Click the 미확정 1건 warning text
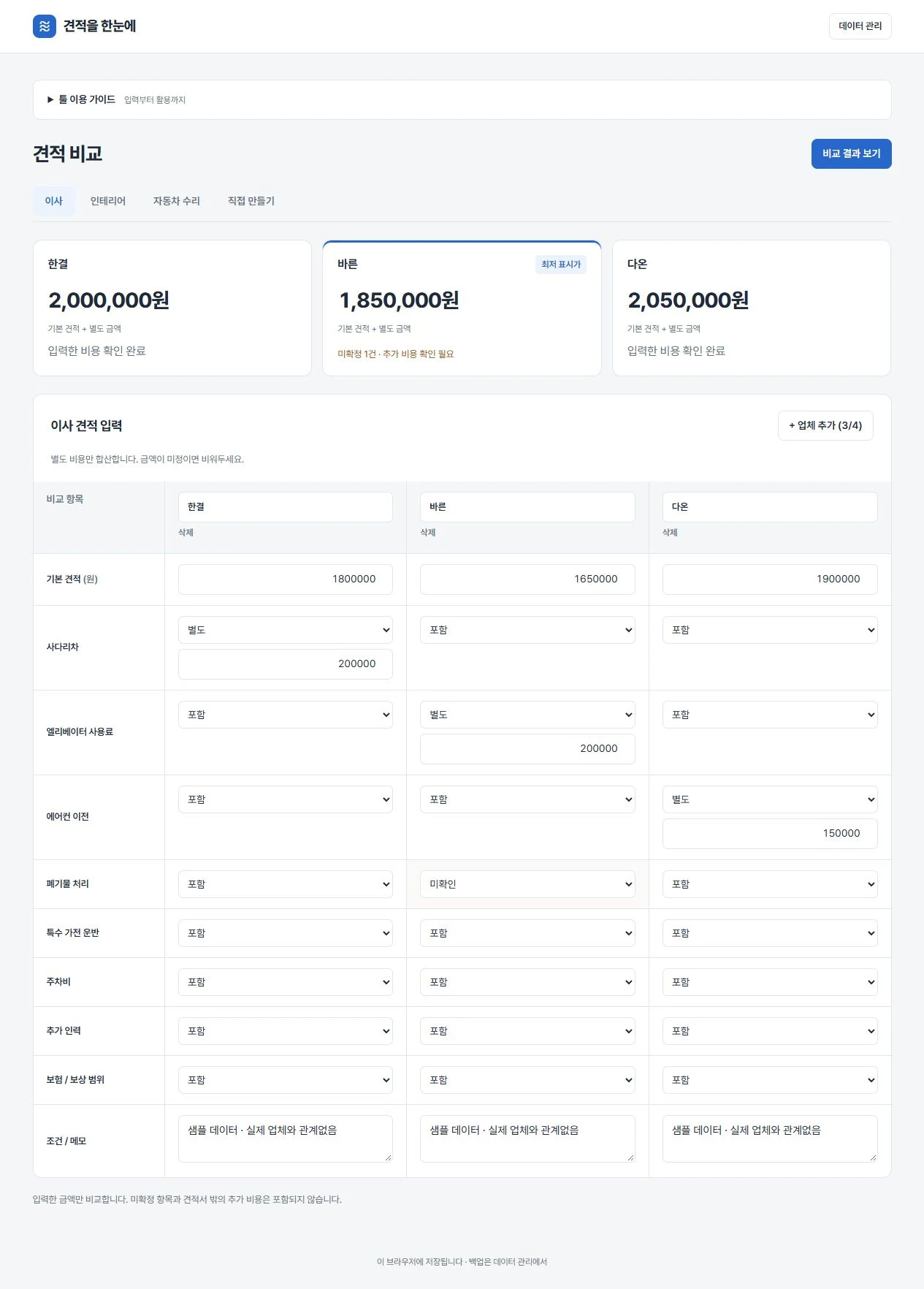 click(x=396, y=354)
